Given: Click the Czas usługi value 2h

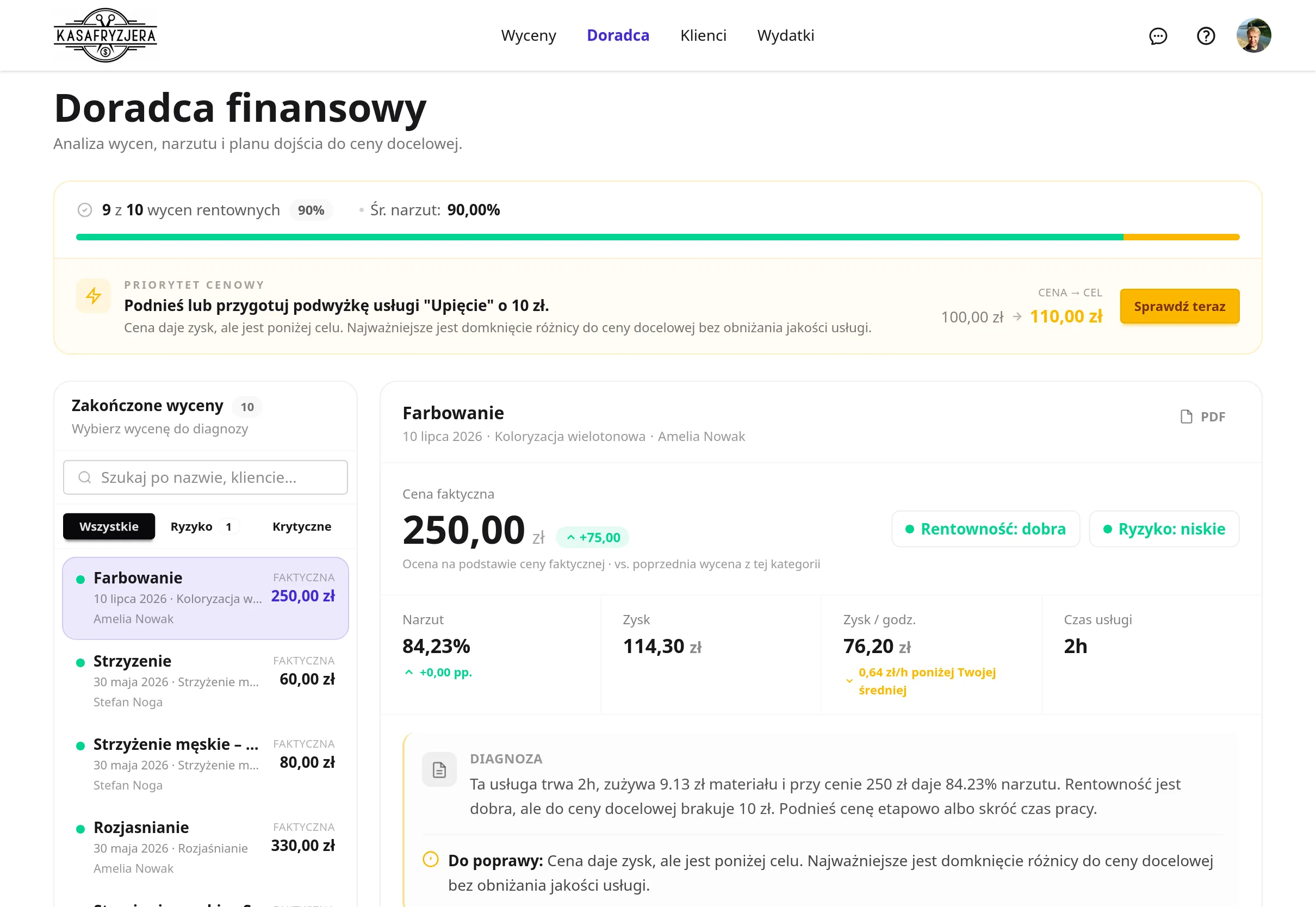Looking at the screenshot, I should coord(1075,646).
